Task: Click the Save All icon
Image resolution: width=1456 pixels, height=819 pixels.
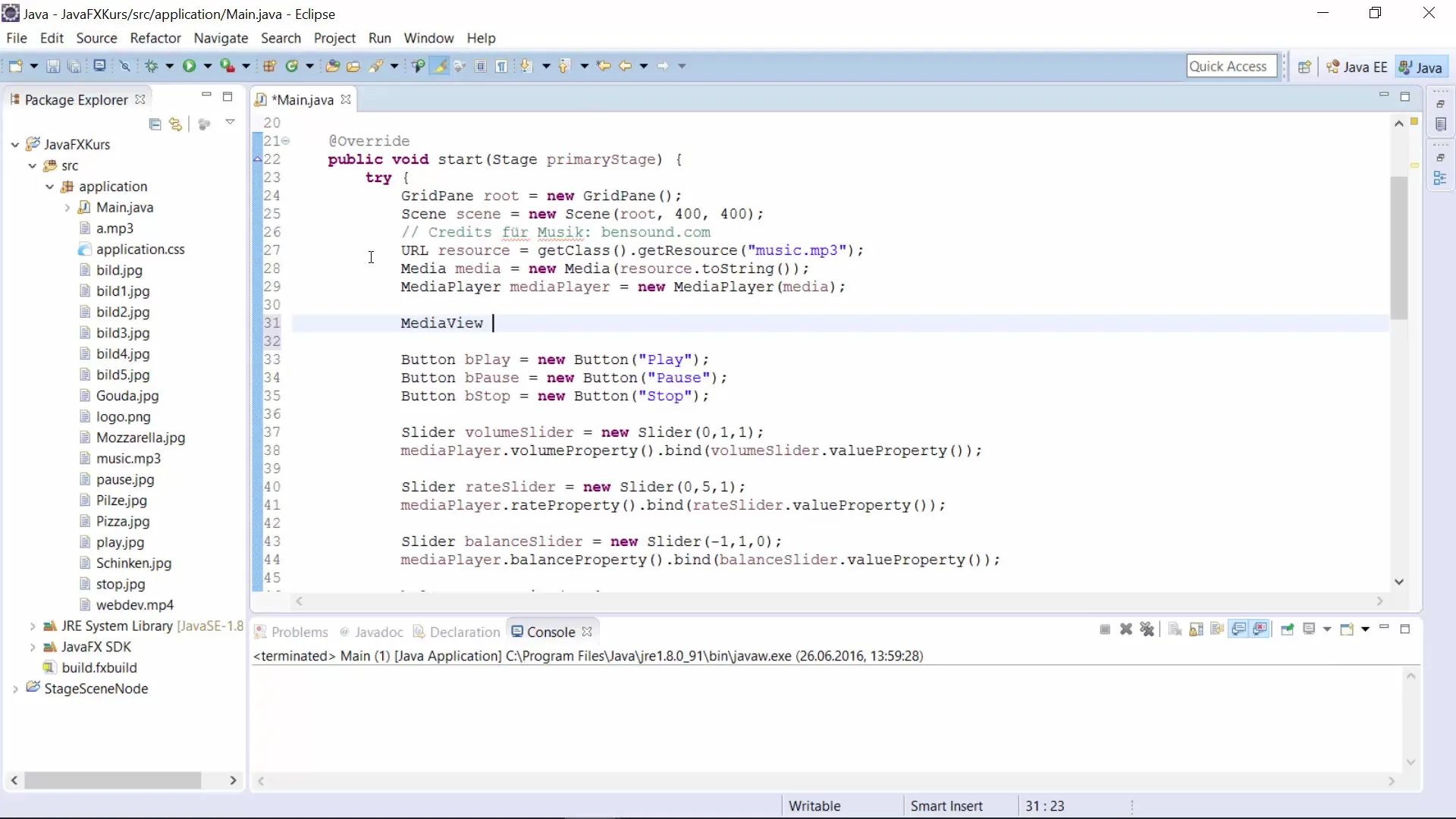Action: [x=74, y=66]
